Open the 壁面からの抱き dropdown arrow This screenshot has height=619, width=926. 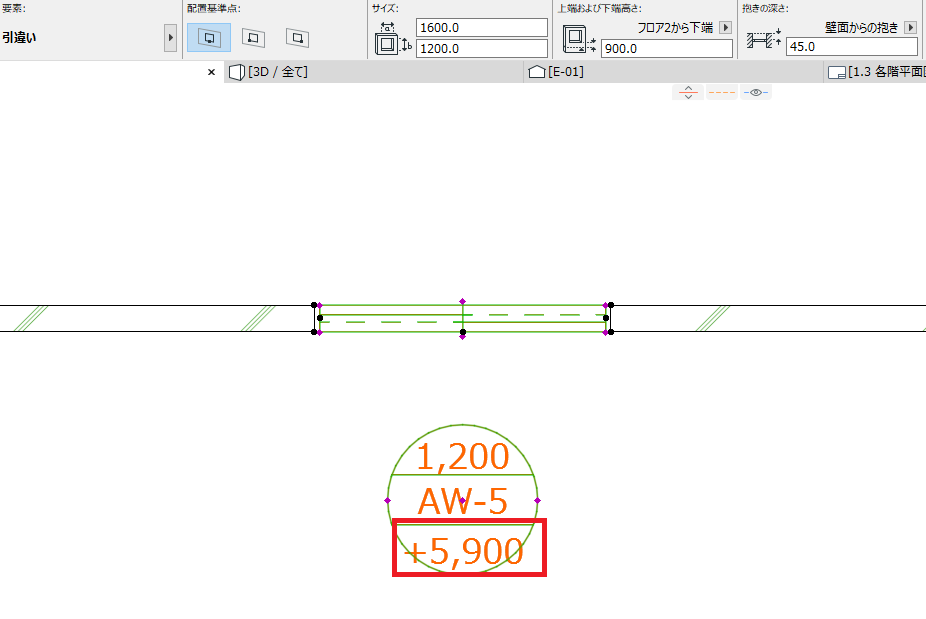911,28
